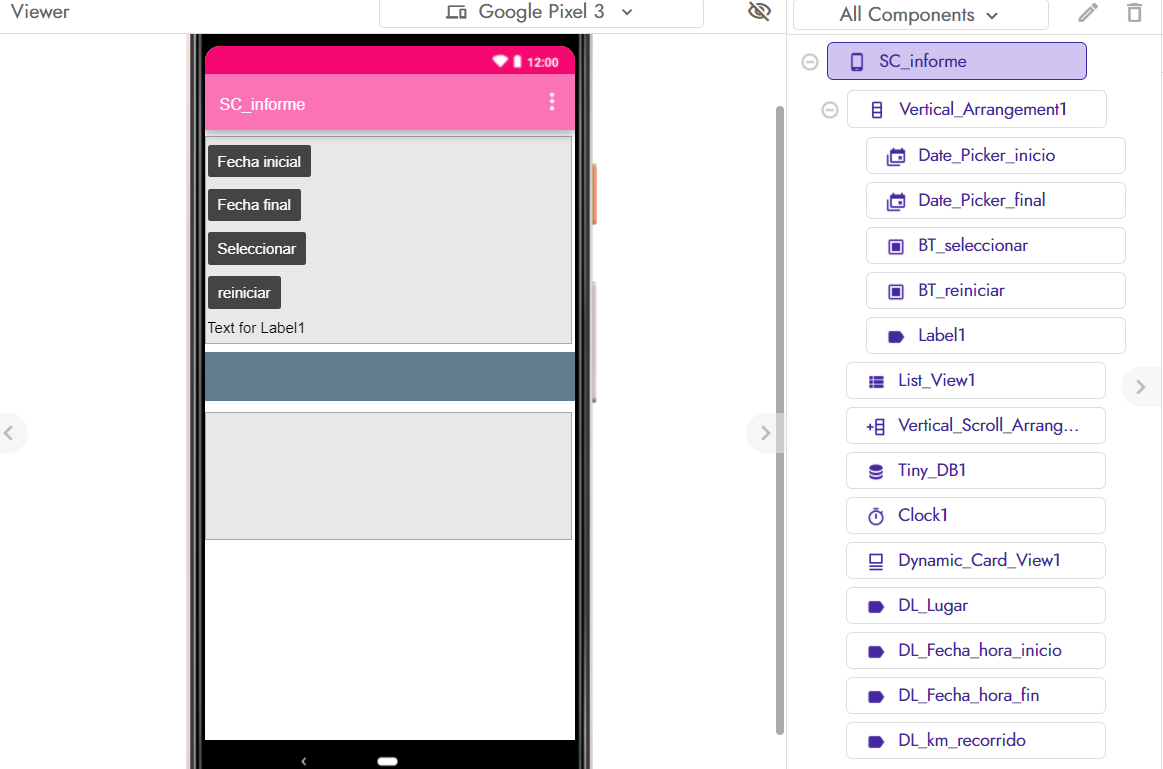The height and width of the screenshot is (769, 1163).
Task: Click the Clock1 stopwatch icon
Action: 876,516
